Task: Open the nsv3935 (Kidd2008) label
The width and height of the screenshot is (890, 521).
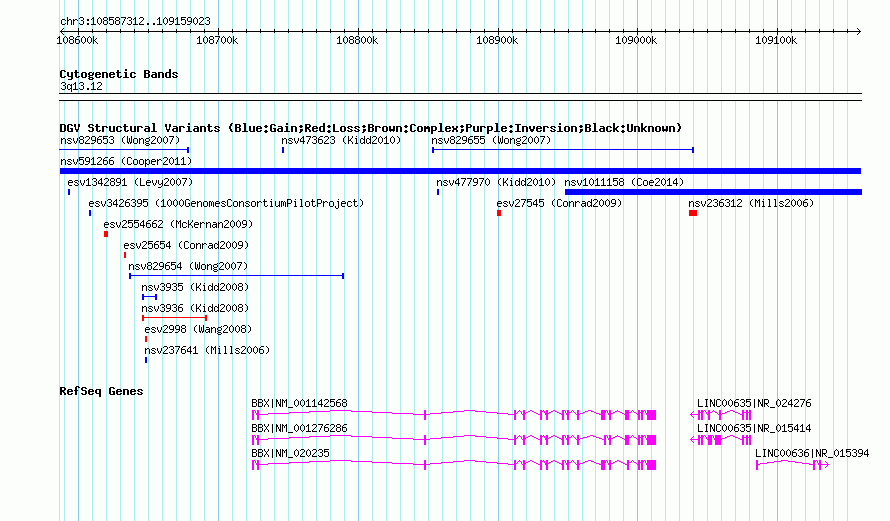Action: click(195, 287)
